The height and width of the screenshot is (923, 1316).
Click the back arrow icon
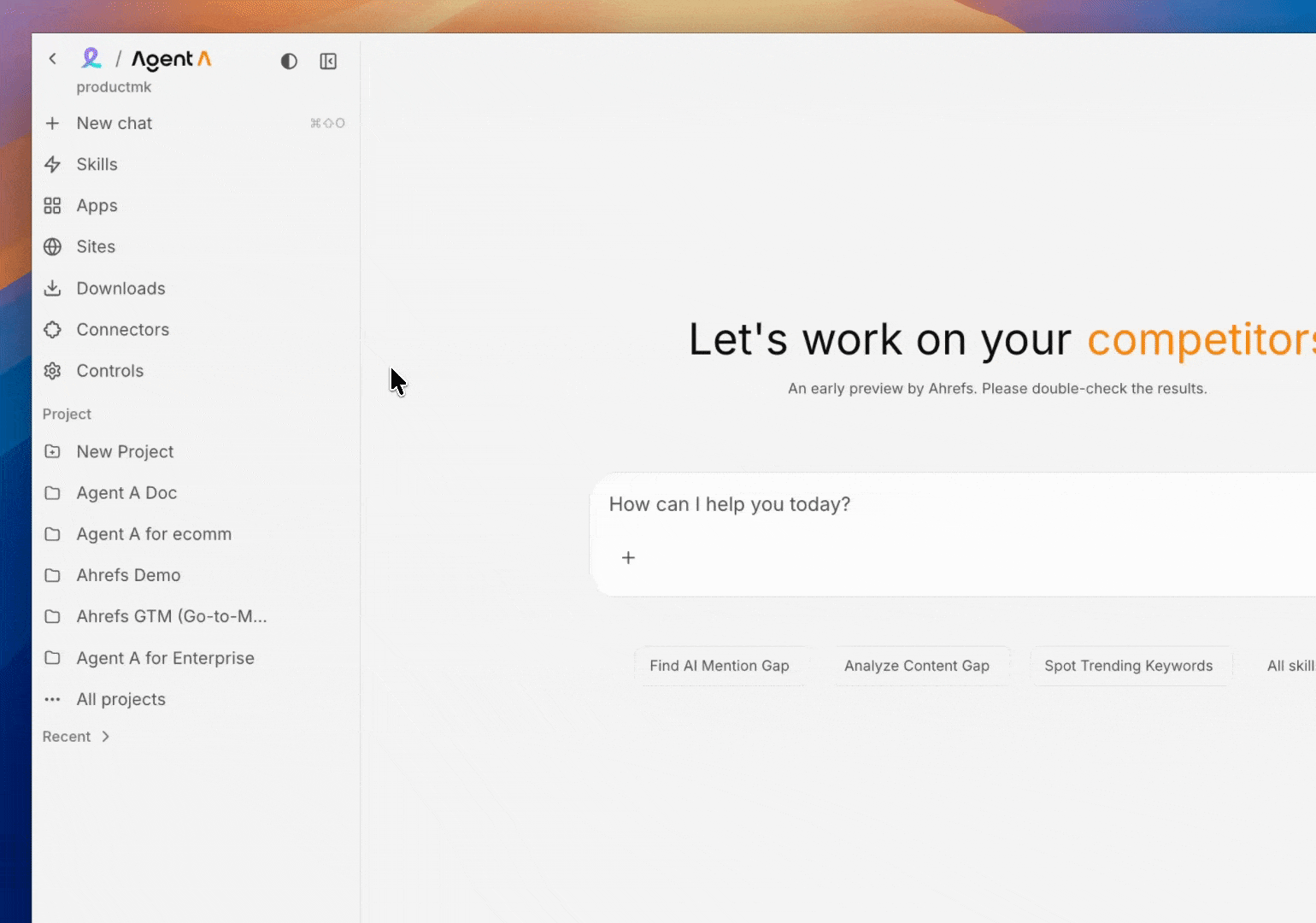coord(53,59)
